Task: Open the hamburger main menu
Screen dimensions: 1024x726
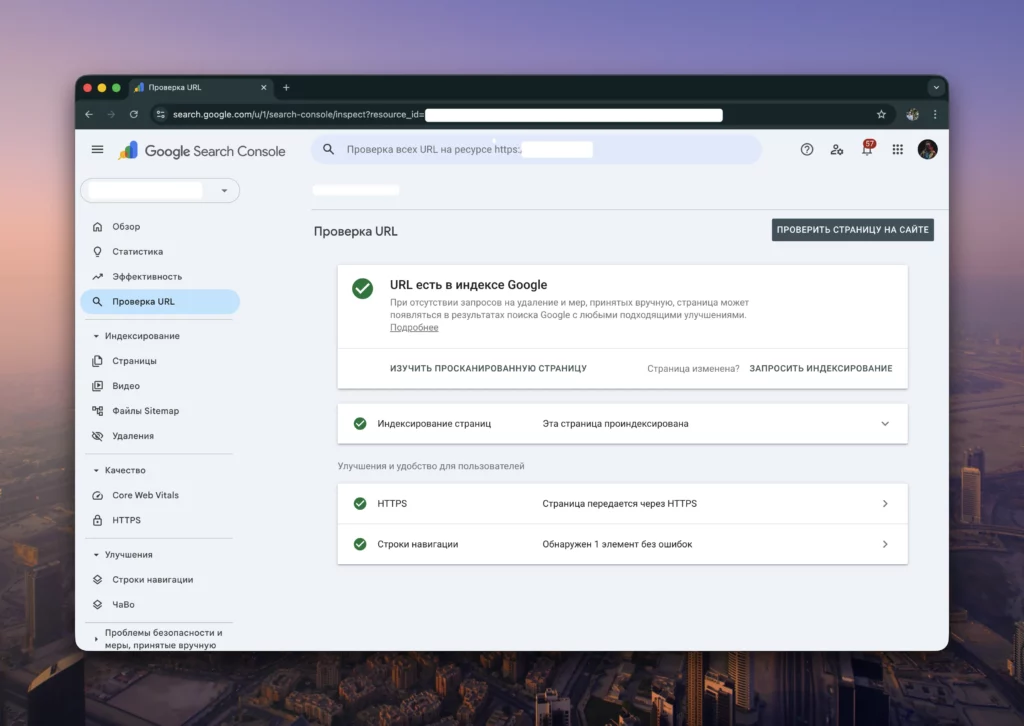Action: [97, 150]
